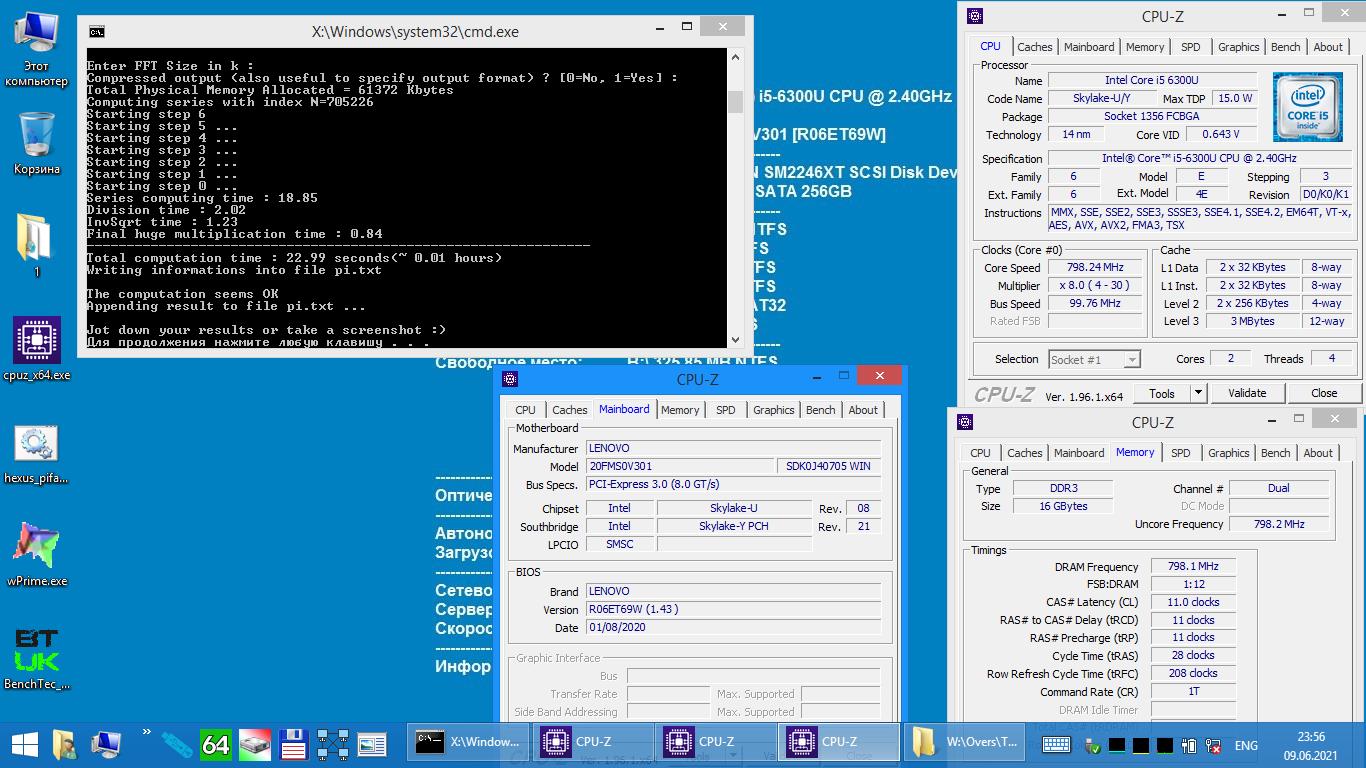The image size is (1366, 768).
Task: Open system menu icon of Memory CPU-Z window
Action: click(965, 422)
